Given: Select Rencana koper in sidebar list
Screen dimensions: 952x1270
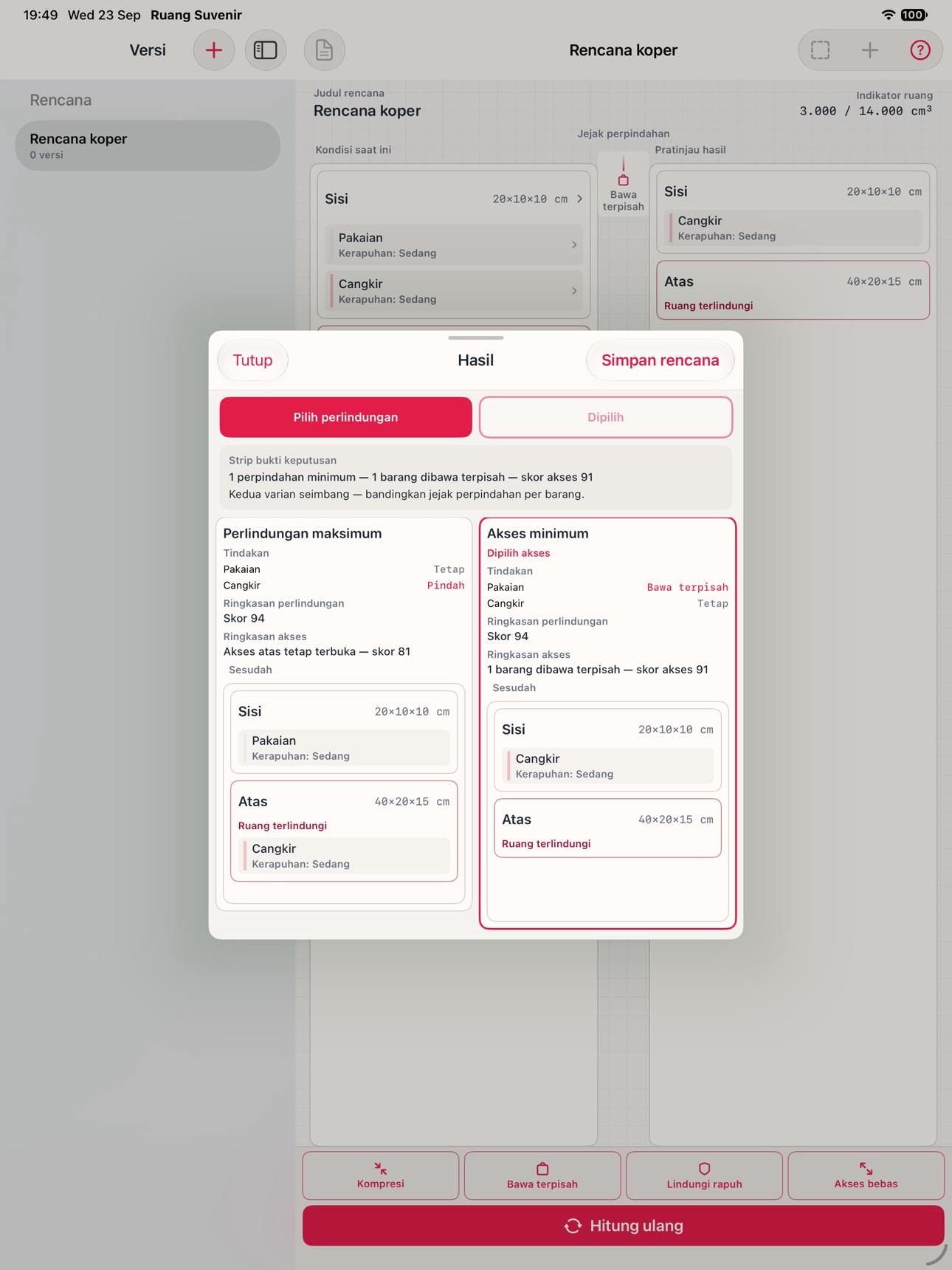Looking at the screenshot, I should point(148,145).
